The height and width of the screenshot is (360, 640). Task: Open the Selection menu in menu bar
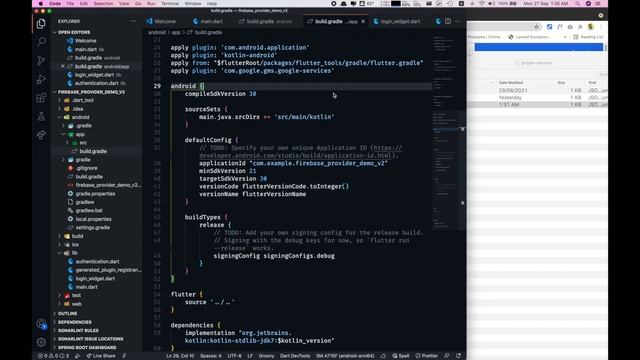click(103, 3)
